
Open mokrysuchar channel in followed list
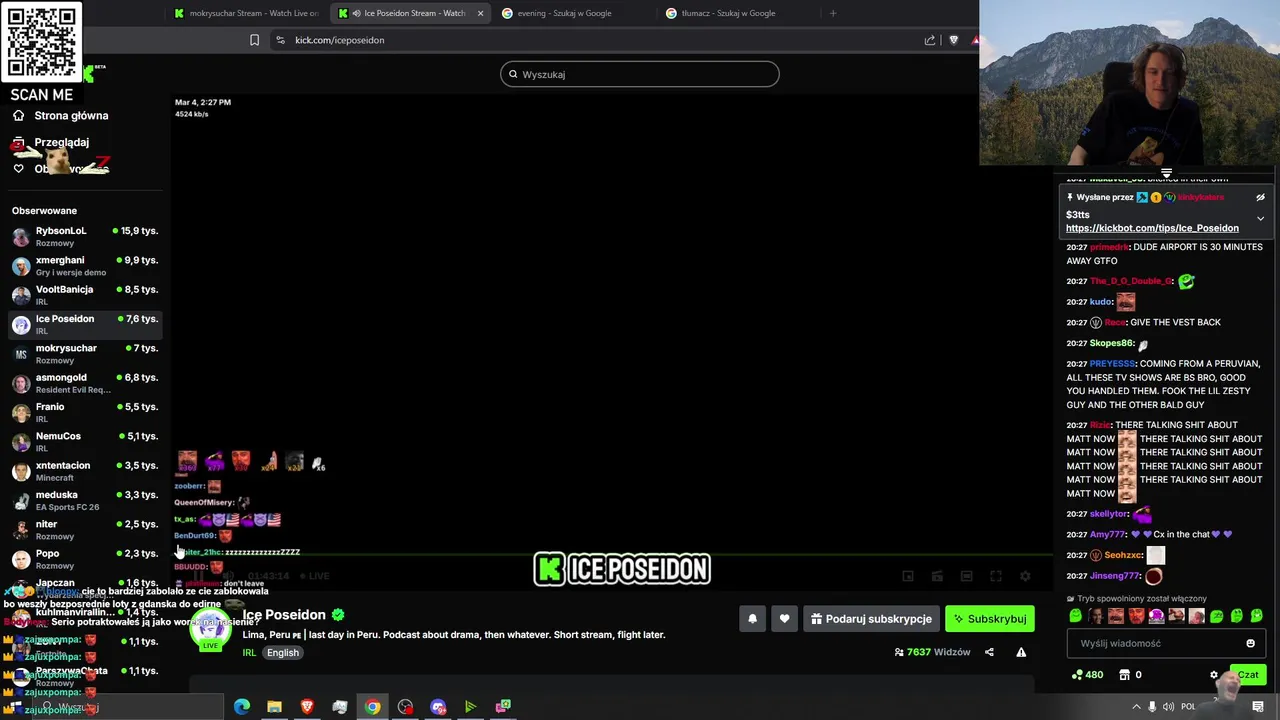(85, 354)
